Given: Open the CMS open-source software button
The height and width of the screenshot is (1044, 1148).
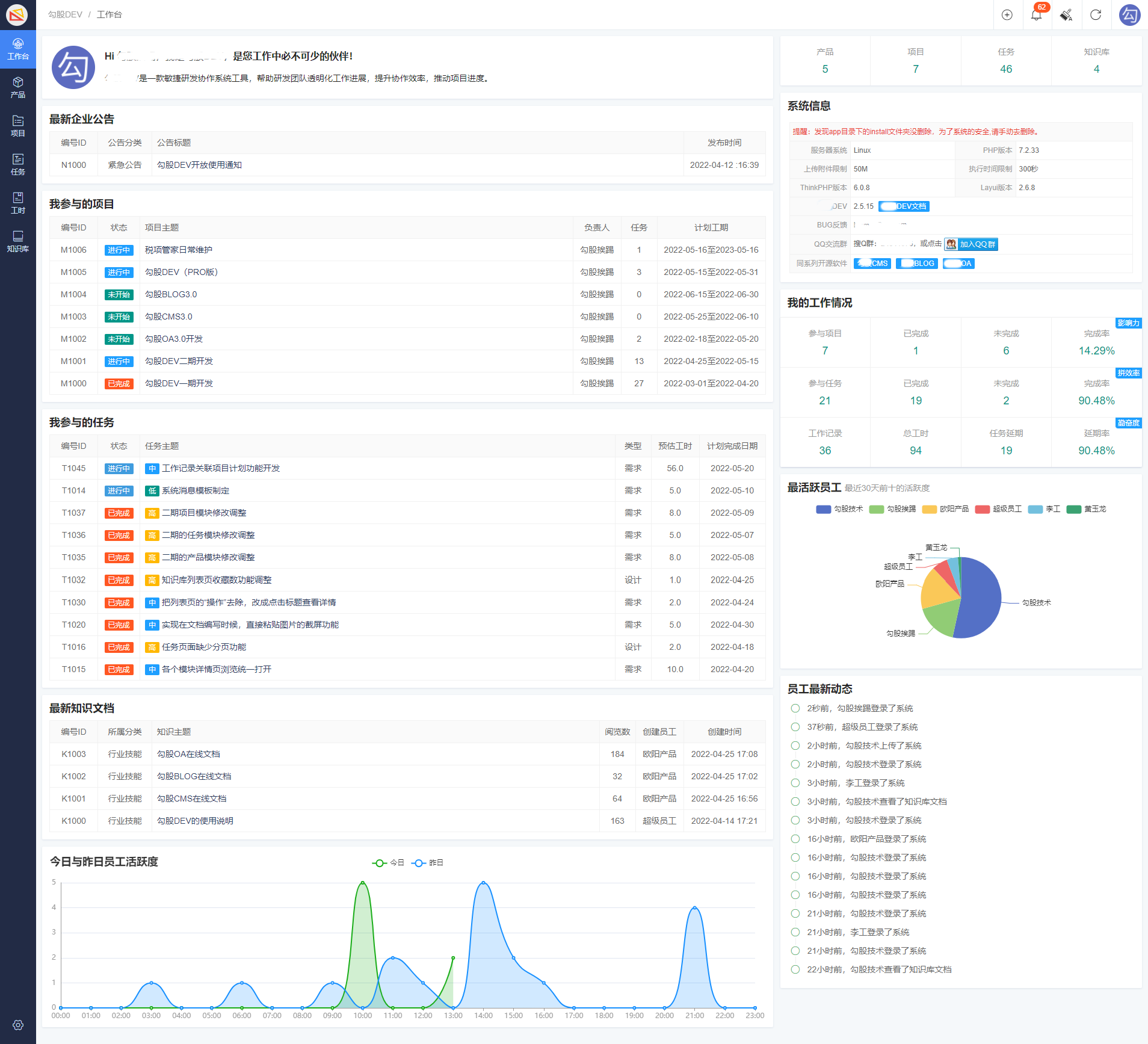Looking at the screenshot, I should coord(872,264).
